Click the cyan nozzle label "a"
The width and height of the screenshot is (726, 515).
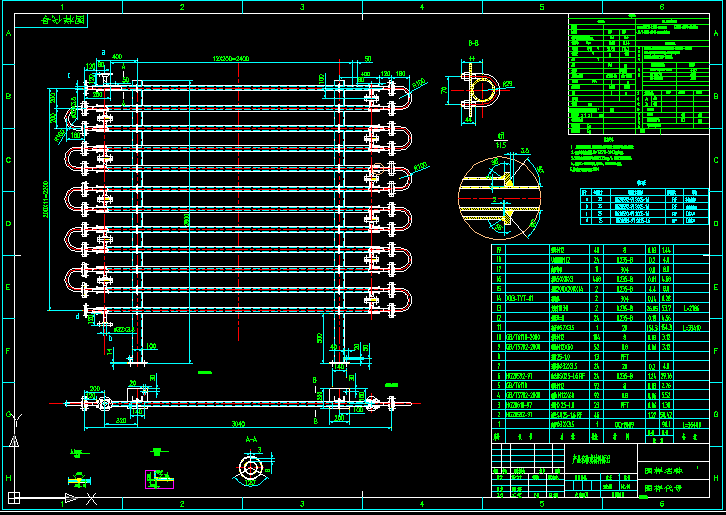(103, 52)
